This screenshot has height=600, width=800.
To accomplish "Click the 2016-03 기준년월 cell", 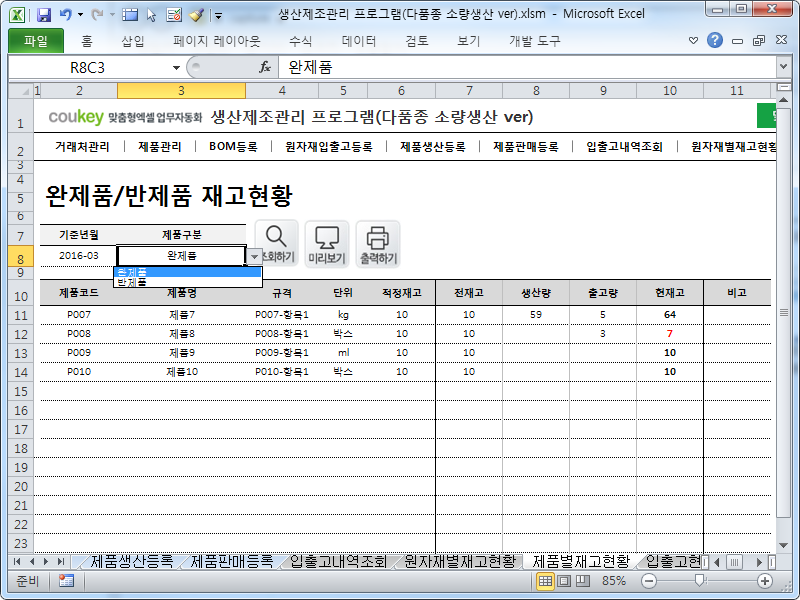I will coord(79,256).
